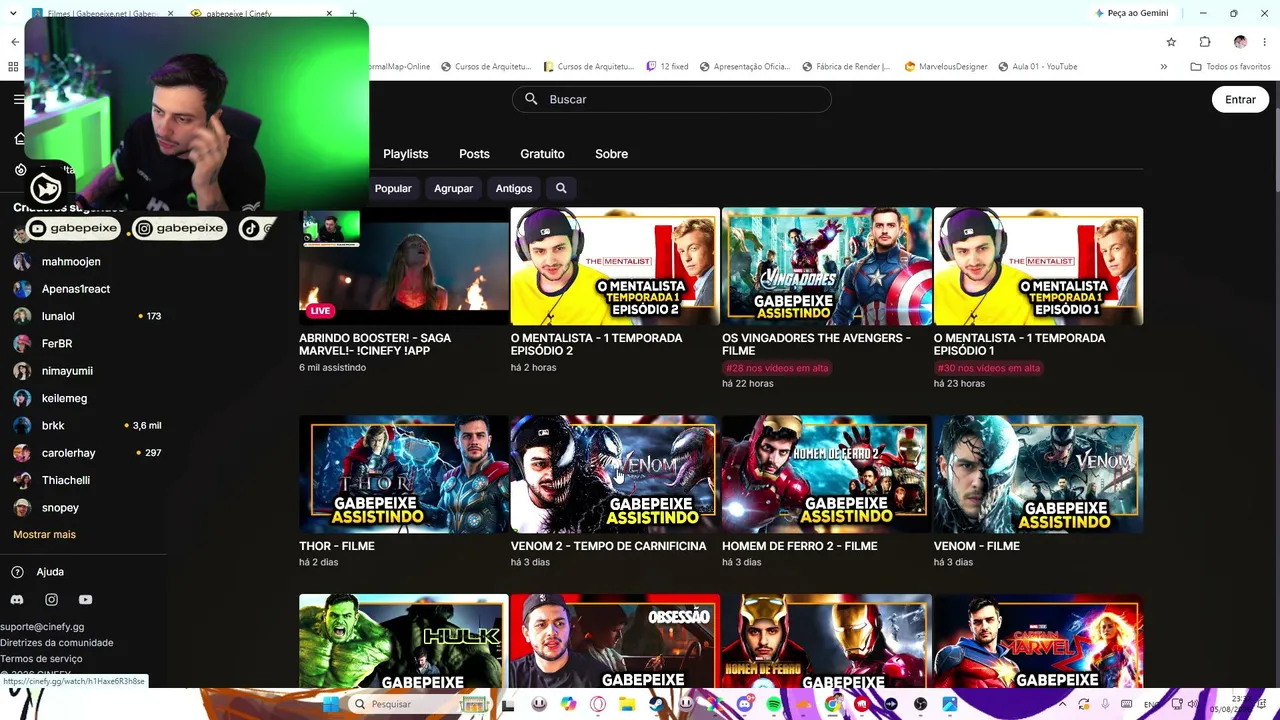Open Google Chrome from the taskbar
This screenshot has width=1280, height=720.
point(832,704)
